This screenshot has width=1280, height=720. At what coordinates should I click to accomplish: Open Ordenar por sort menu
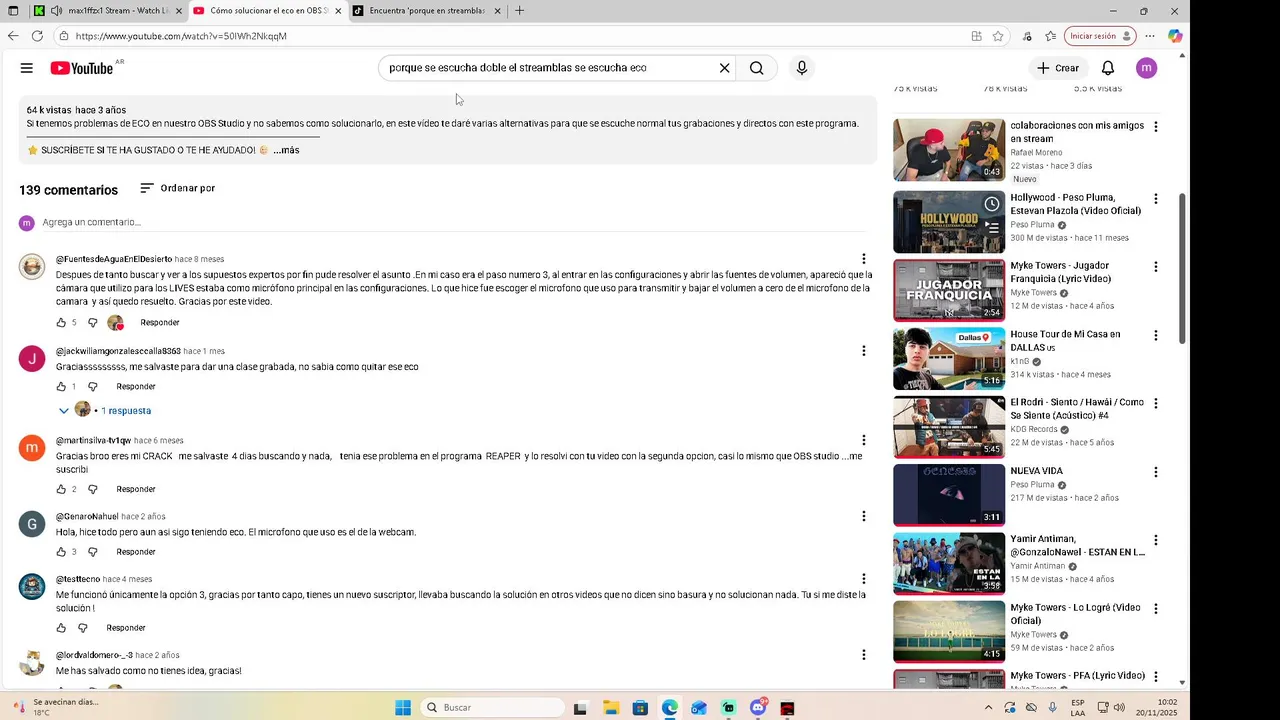tap(177, 188)
